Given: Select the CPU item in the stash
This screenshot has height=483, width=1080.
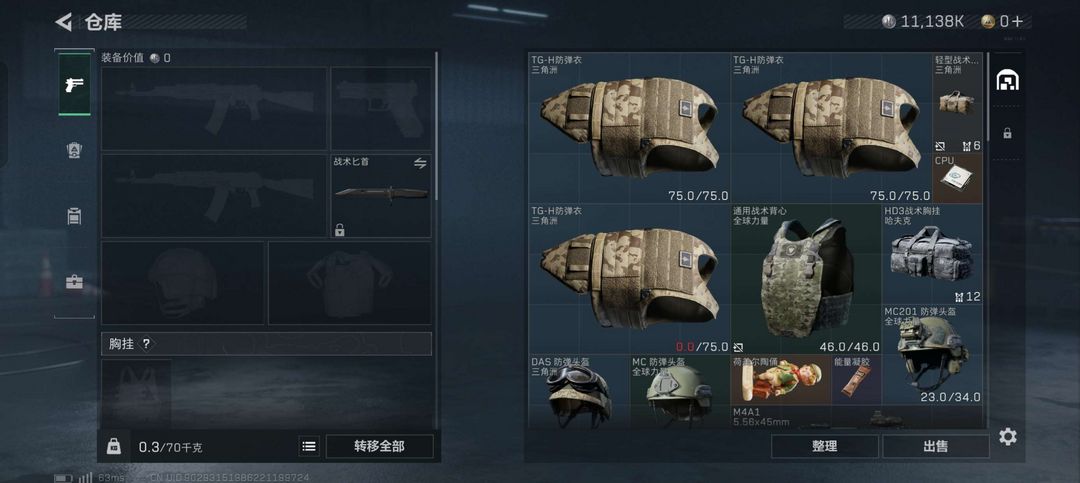Looking at the screenshot, I should pos(957,178).
